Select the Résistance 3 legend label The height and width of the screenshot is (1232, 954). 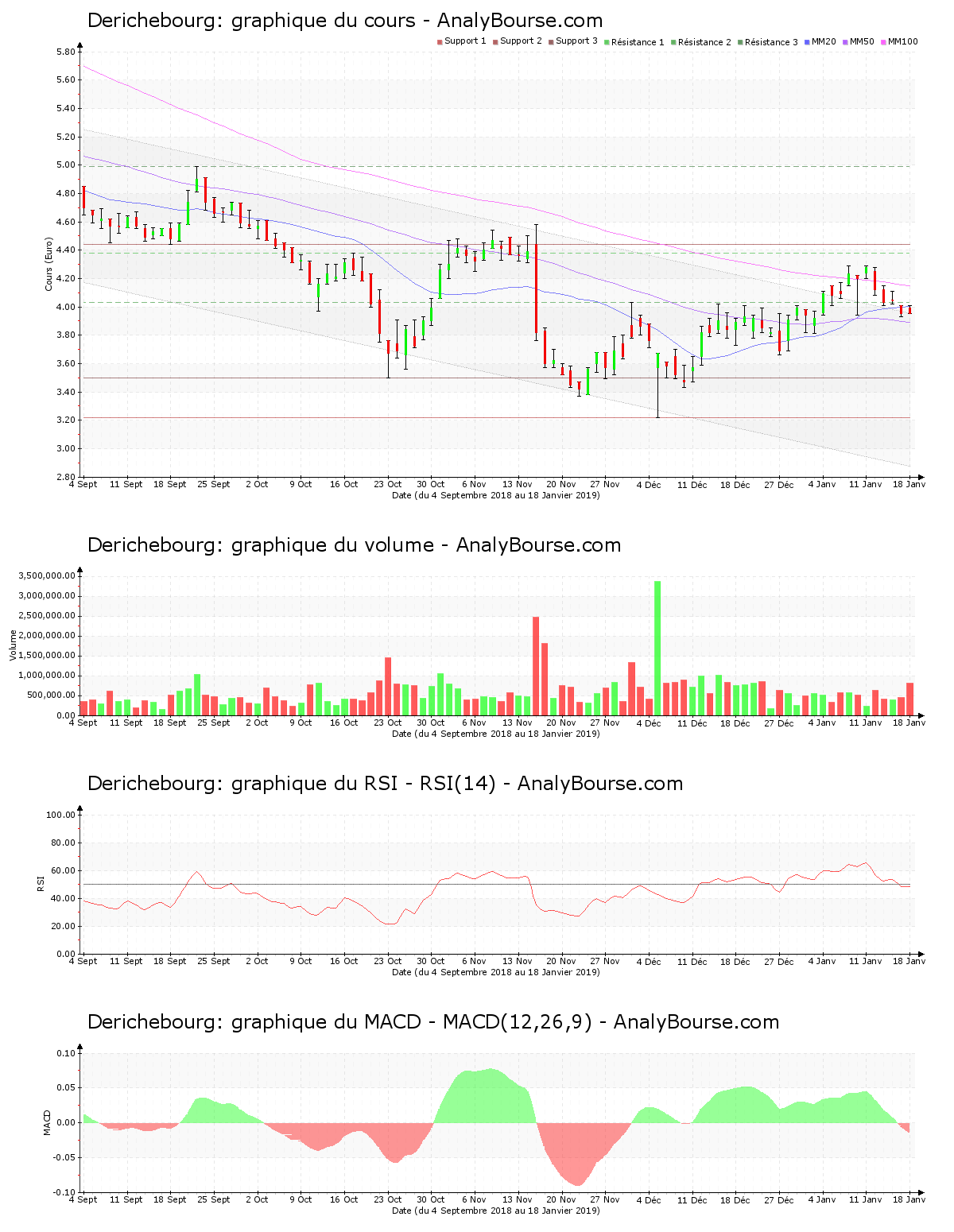pos(771,42)
